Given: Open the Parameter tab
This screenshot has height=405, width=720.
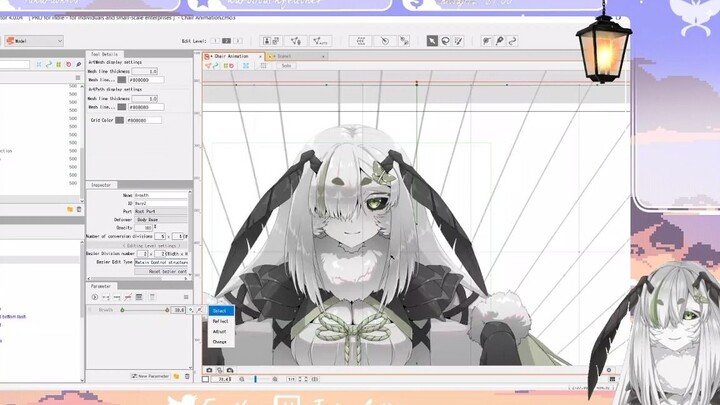Looking at the screenshot, I should pos(101,286).
